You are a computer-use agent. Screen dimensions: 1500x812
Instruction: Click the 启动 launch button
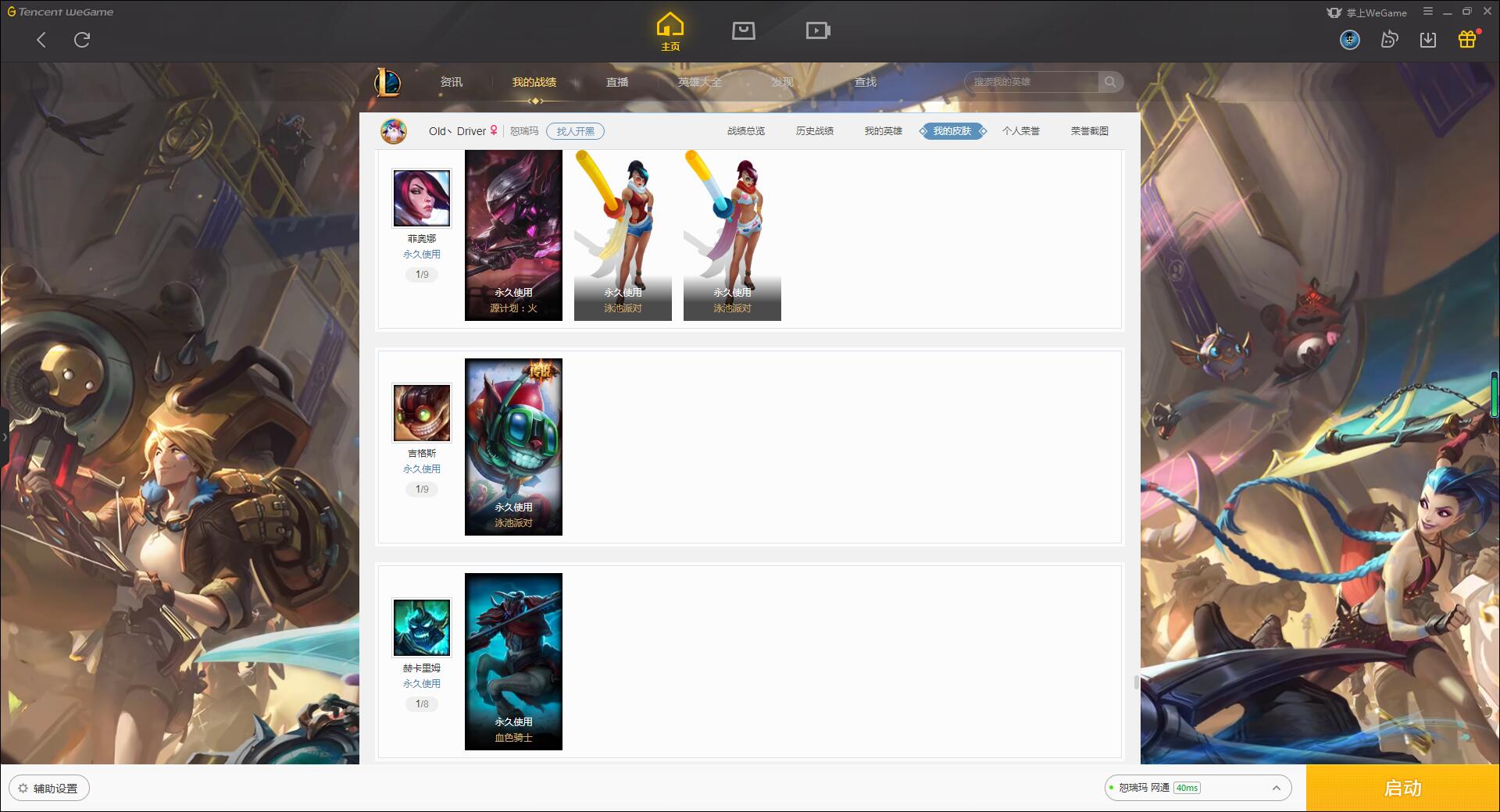1402,788
